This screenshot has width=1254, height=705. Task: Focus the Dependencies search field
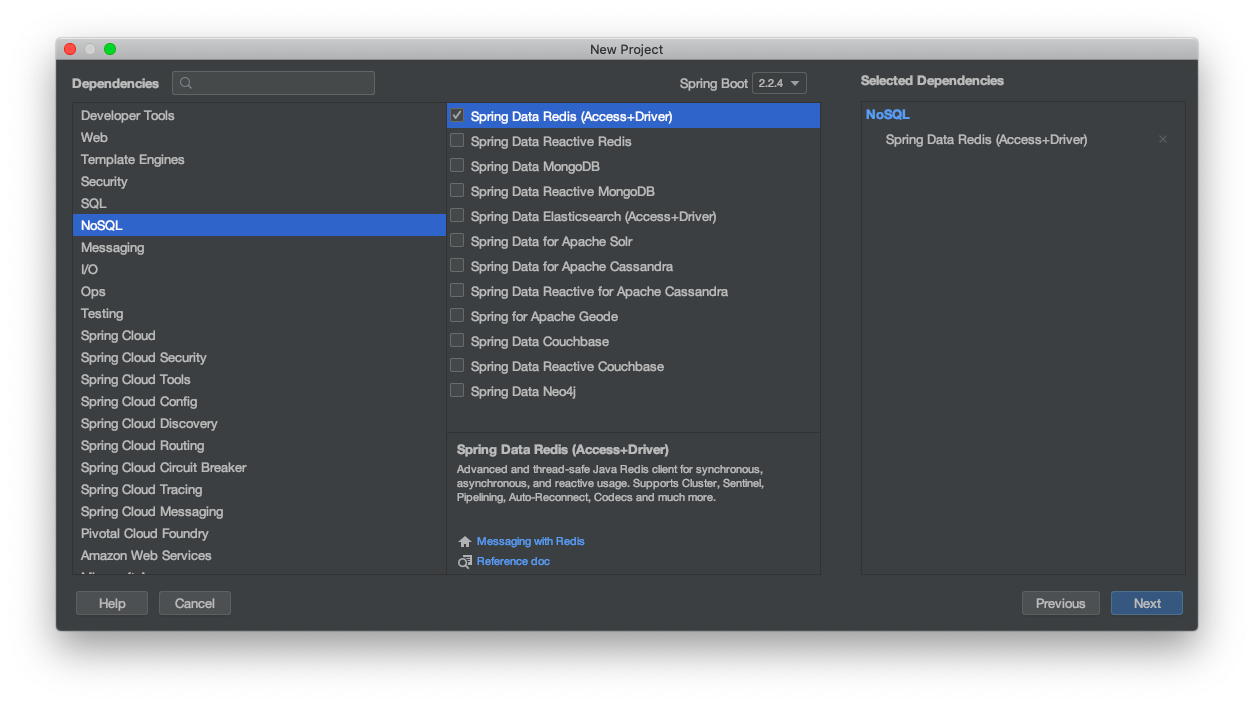(x=273, y=83)
